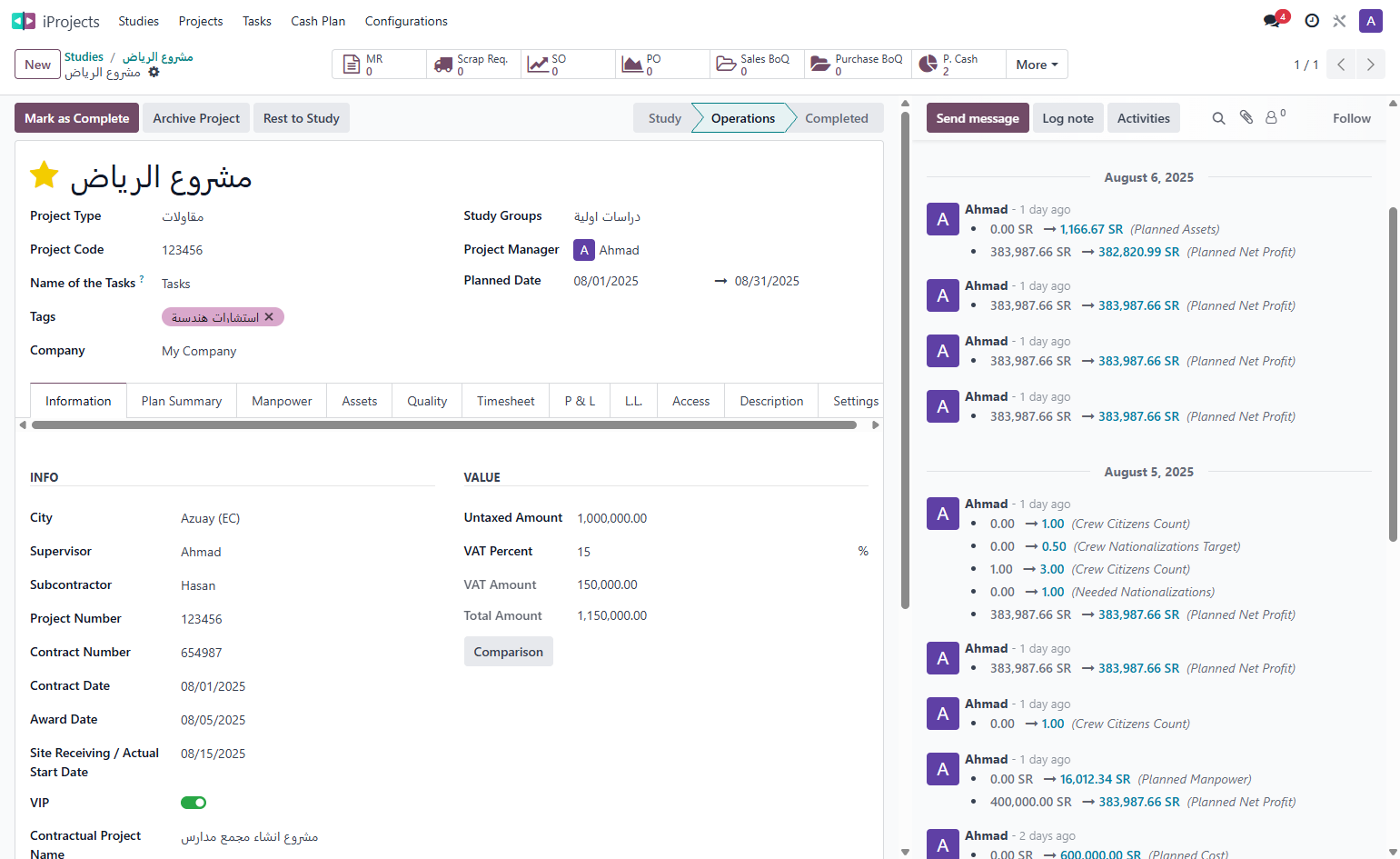Open the MR stat button
1400x859 pixels.
(379, 64)
